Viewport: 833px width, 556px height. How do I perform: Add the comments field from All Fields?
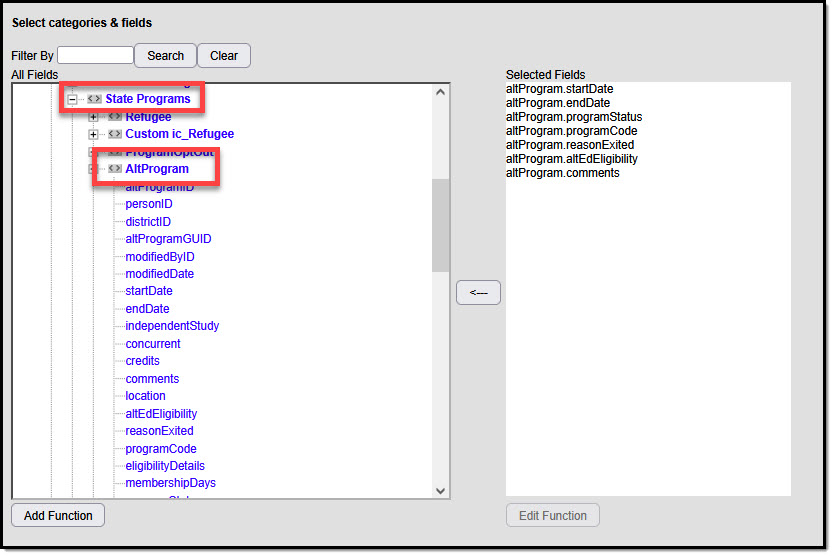click(152, 379)
